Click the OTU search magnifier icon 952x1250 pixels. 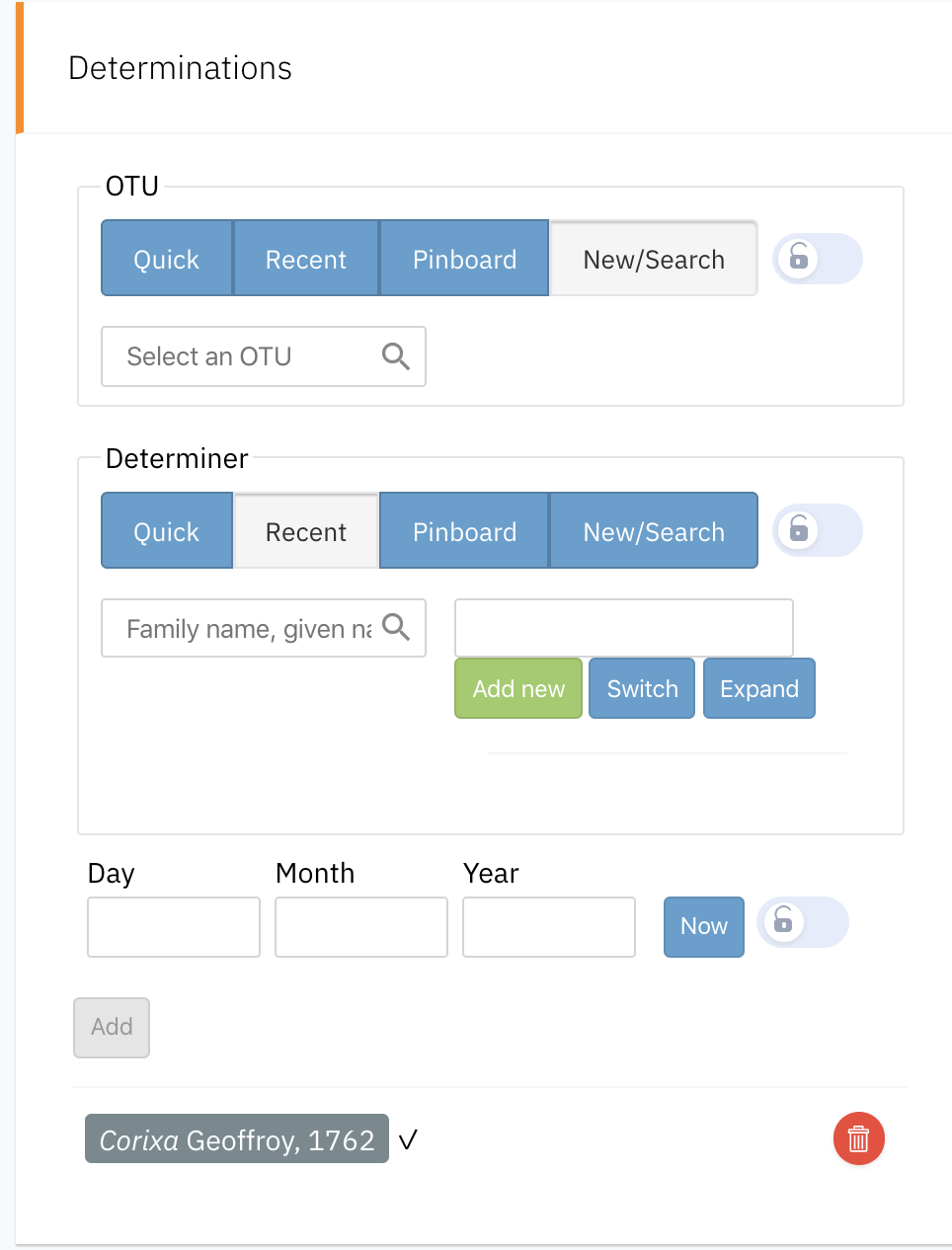click(396, 356)
